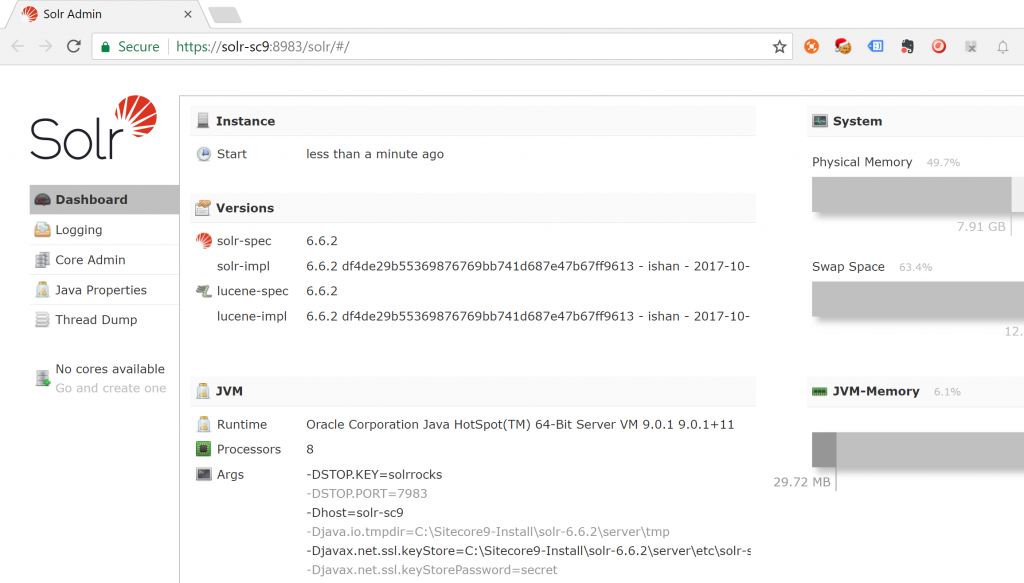Open the Dashboard menu item
1024x583 pixels.
coord(104,200)
